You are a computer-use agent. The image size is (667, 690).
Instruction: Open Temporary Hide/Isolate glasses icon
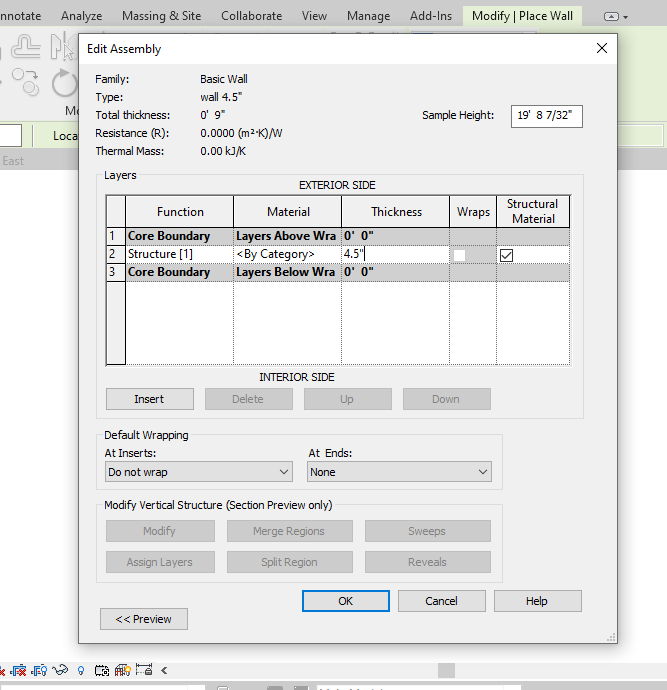point(60,671)
